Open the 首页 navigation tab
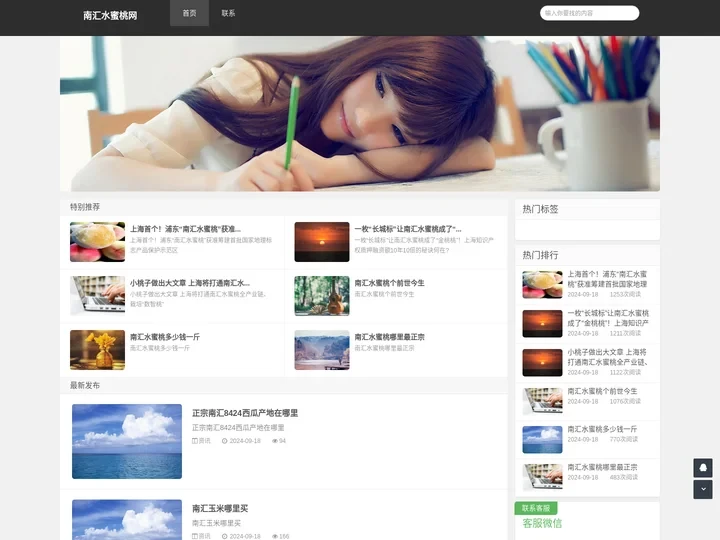The height and width of the screenshot is (540, 720). [x=189, y=13]
